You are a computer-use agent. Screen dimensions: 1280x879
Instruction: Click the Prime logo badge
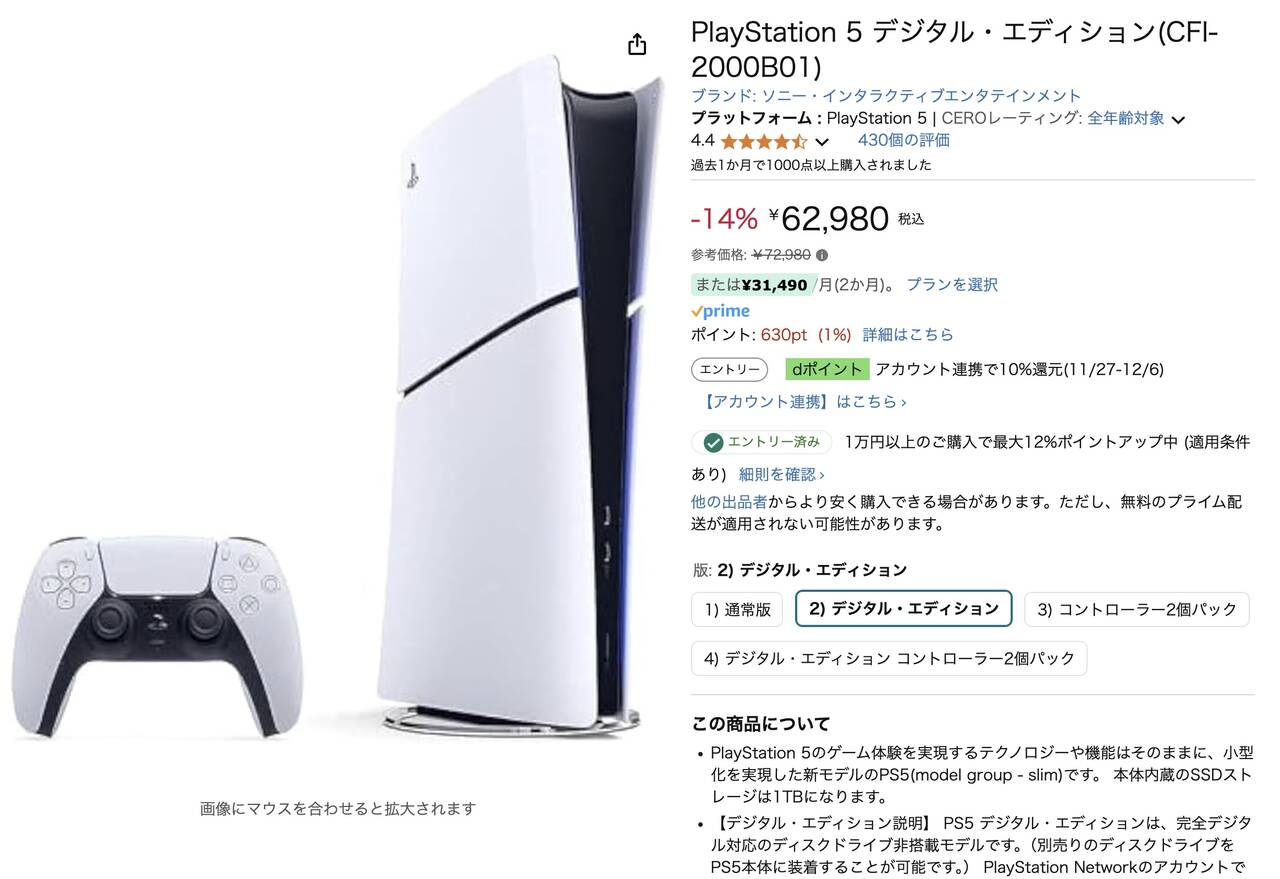720,311
